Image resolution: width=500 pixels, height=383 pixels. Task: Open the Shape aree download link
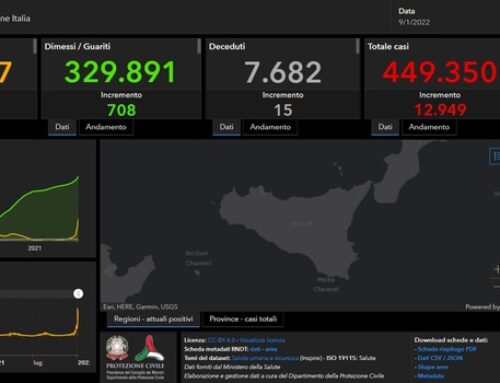point(433,367)
